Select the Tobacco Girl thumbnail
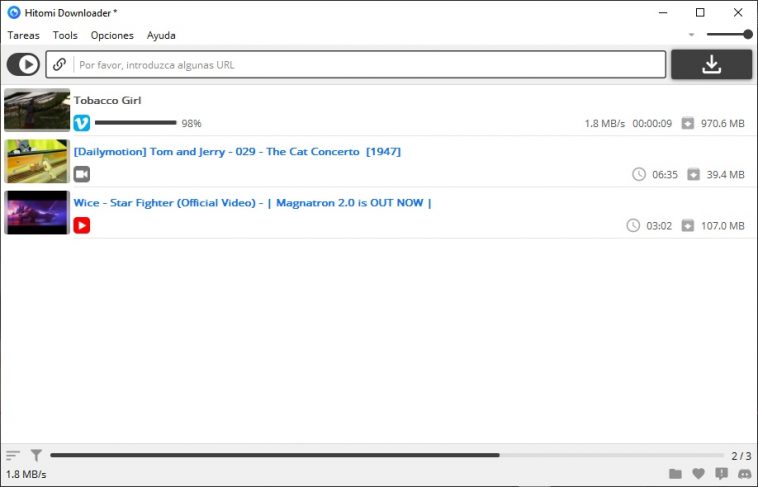Screen dimensions: 758x487 click(37, 110)
